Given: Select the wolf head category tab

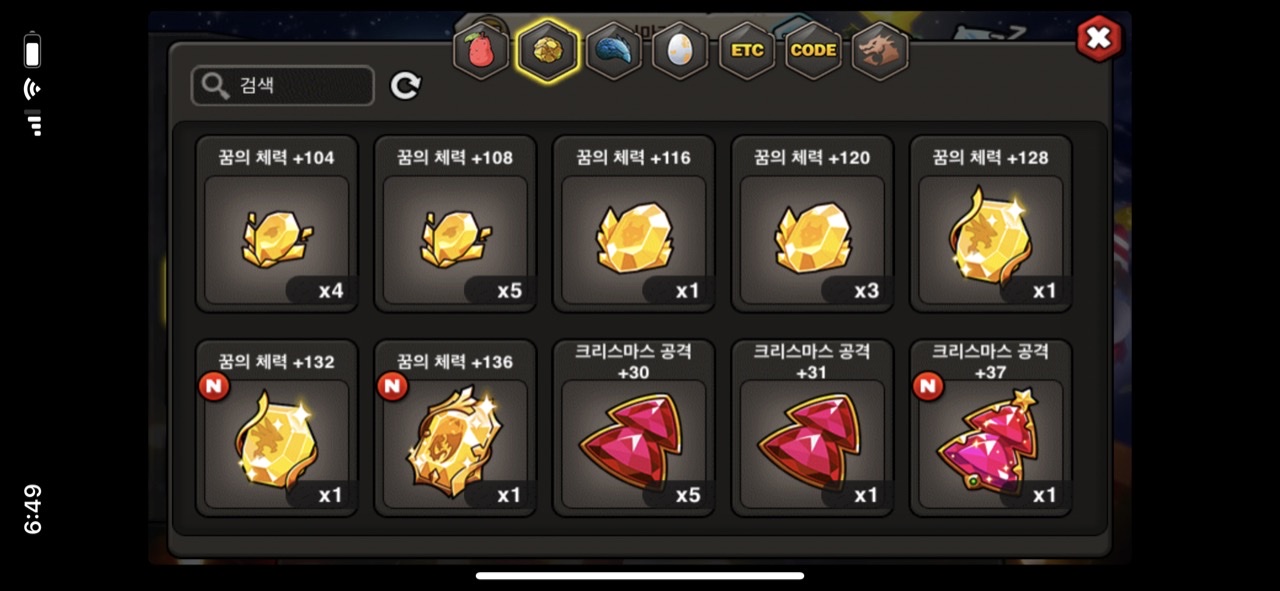Looking at the screenshot, I should [879, 50].
